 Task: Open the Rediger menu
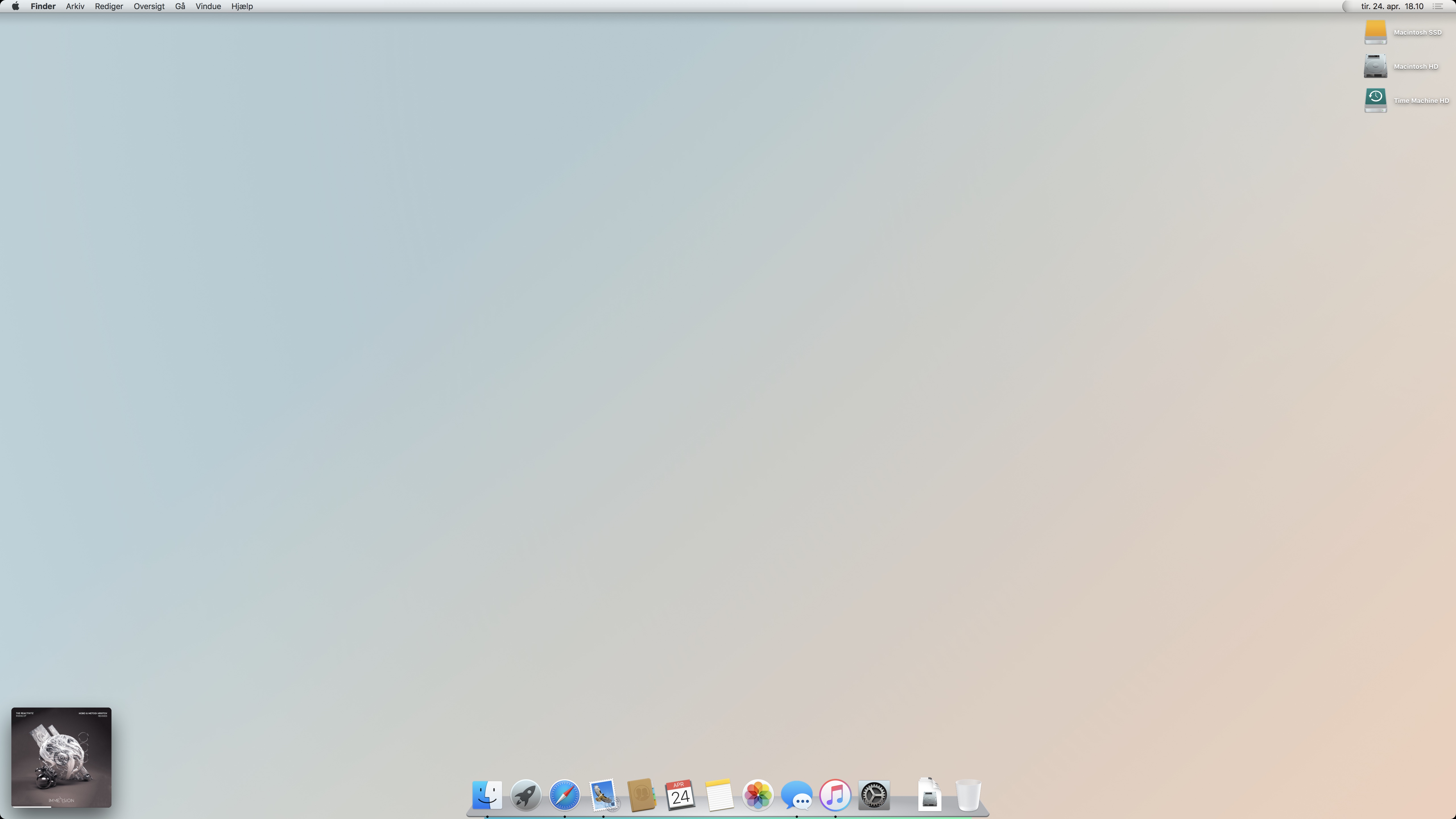(109, 6)
